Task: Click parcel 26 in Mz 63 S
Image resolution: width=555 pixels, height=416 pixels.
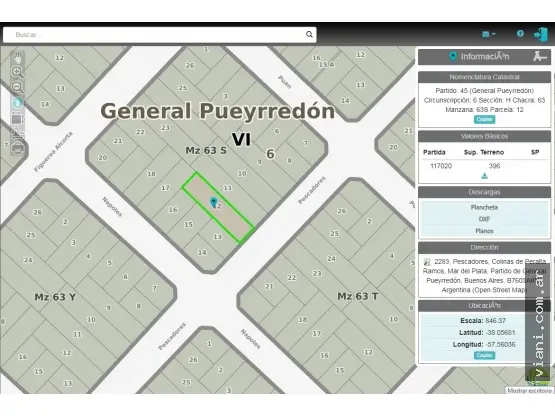Action: (x=190, y=65)
